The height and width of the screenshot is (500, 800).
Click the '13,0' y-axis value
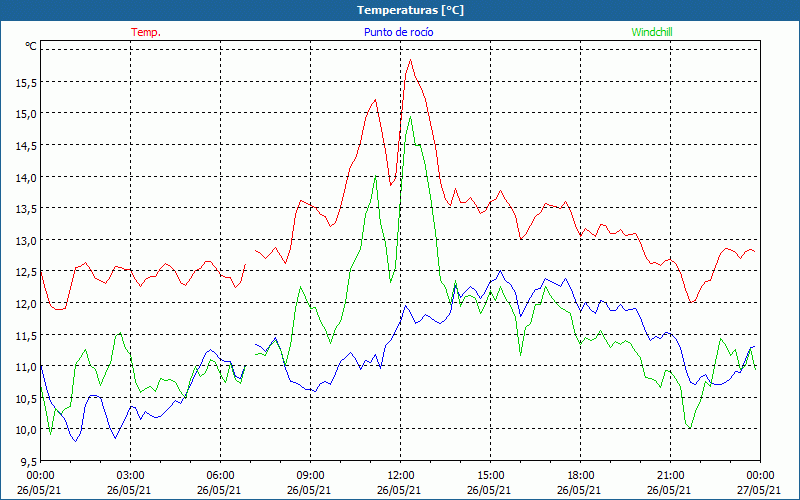point(26,241)
